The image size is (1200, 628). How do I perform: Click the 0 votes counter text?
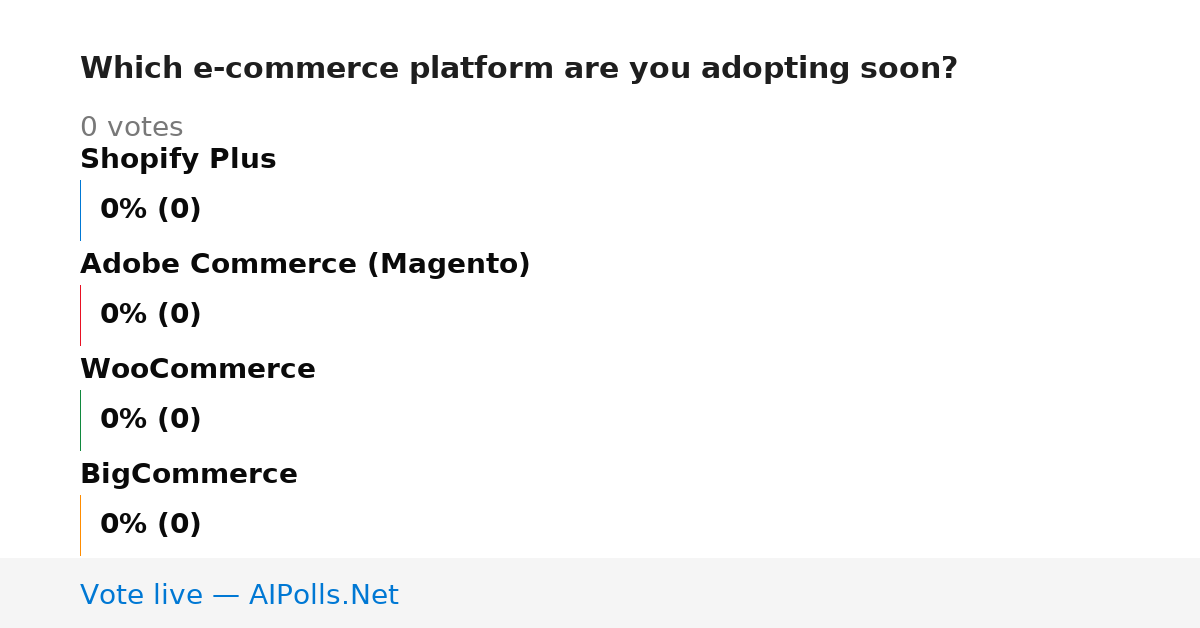coord(132,127)
